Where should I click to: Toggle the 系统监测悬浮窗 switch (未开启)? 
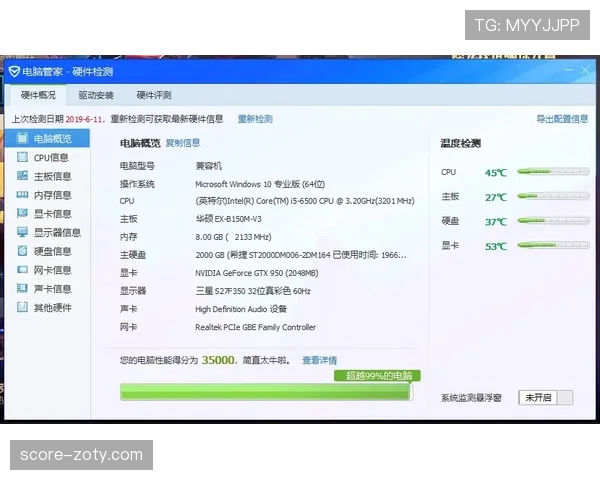pos(546,398)
